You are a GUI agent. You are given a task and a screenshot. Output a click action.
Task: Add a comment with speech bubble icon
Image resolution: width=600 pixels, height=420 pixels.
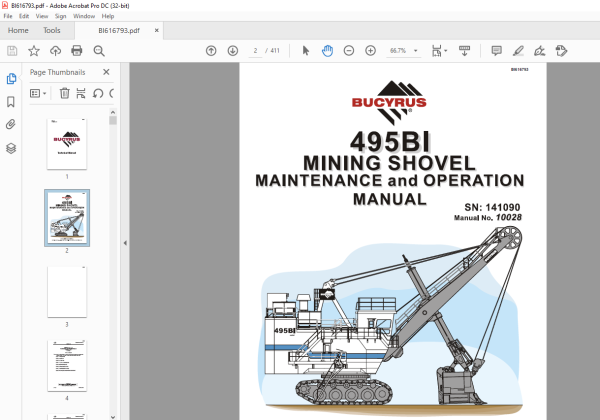coord(496,50)
